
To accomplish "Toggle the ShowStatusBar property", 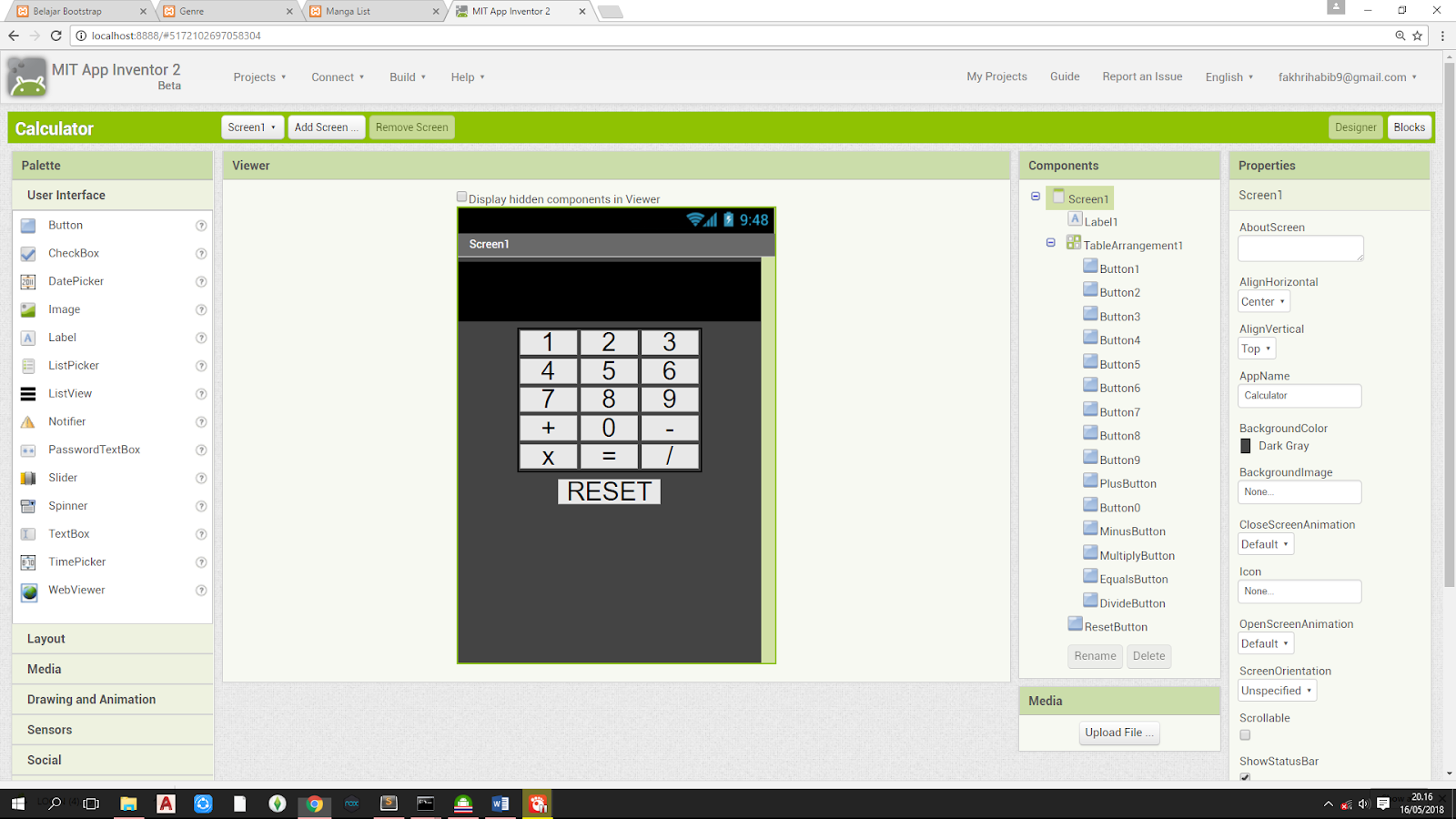I will click(x=1244, y=777).
